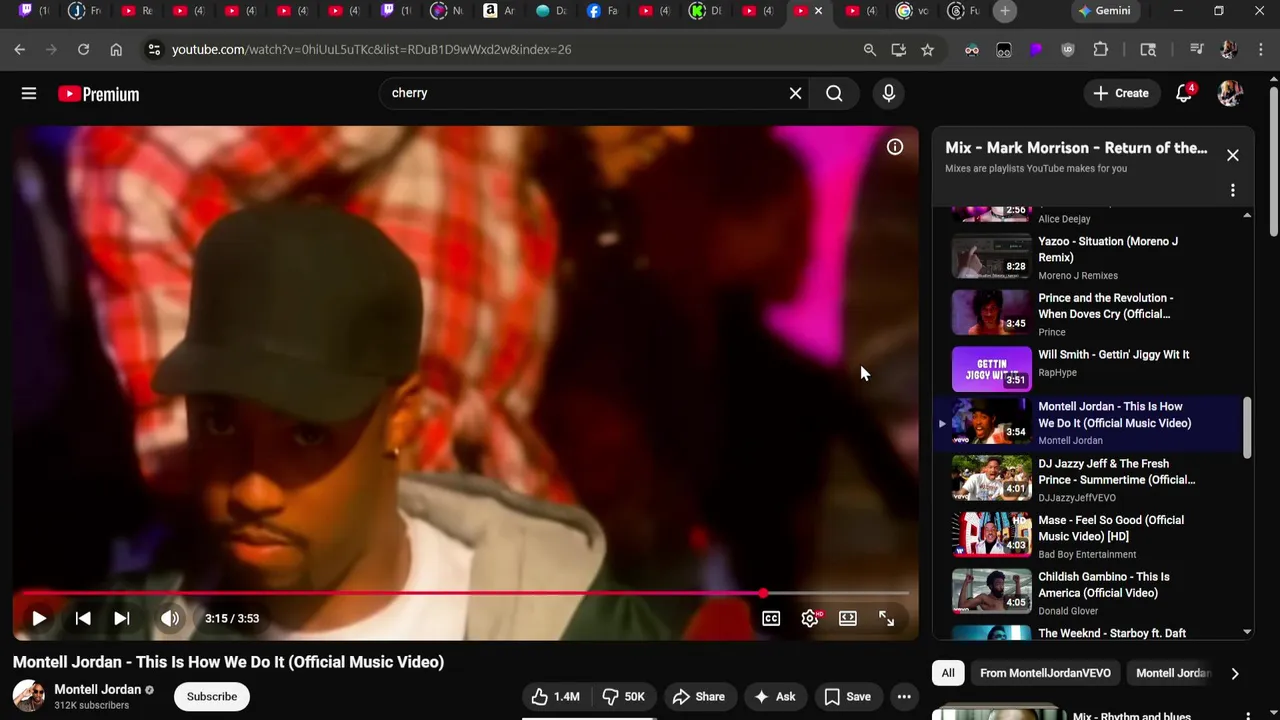Click the red playhead scrubber
Screen dimensions: 1280x720
pos(764,593)
